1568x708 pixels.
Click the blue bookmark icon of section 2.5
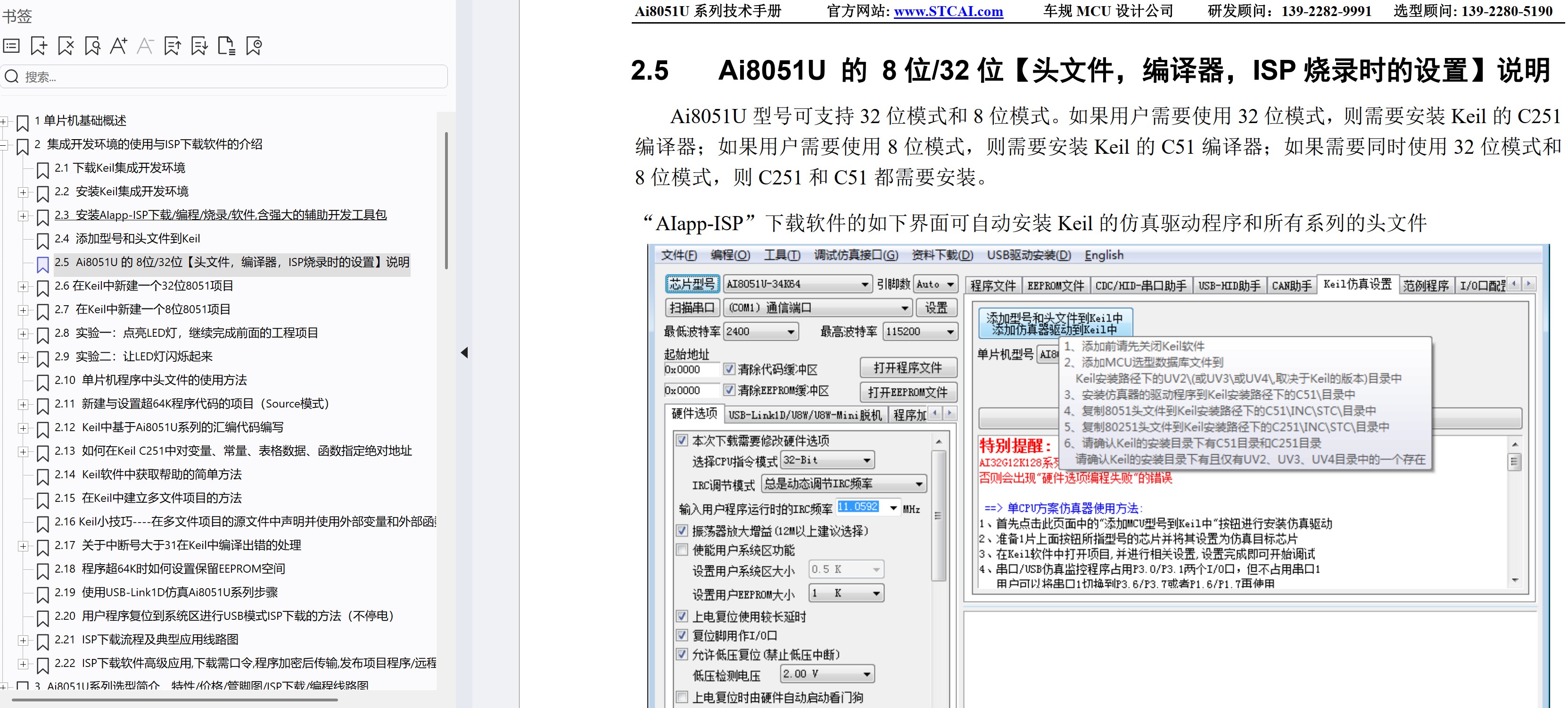pos(42,264)
